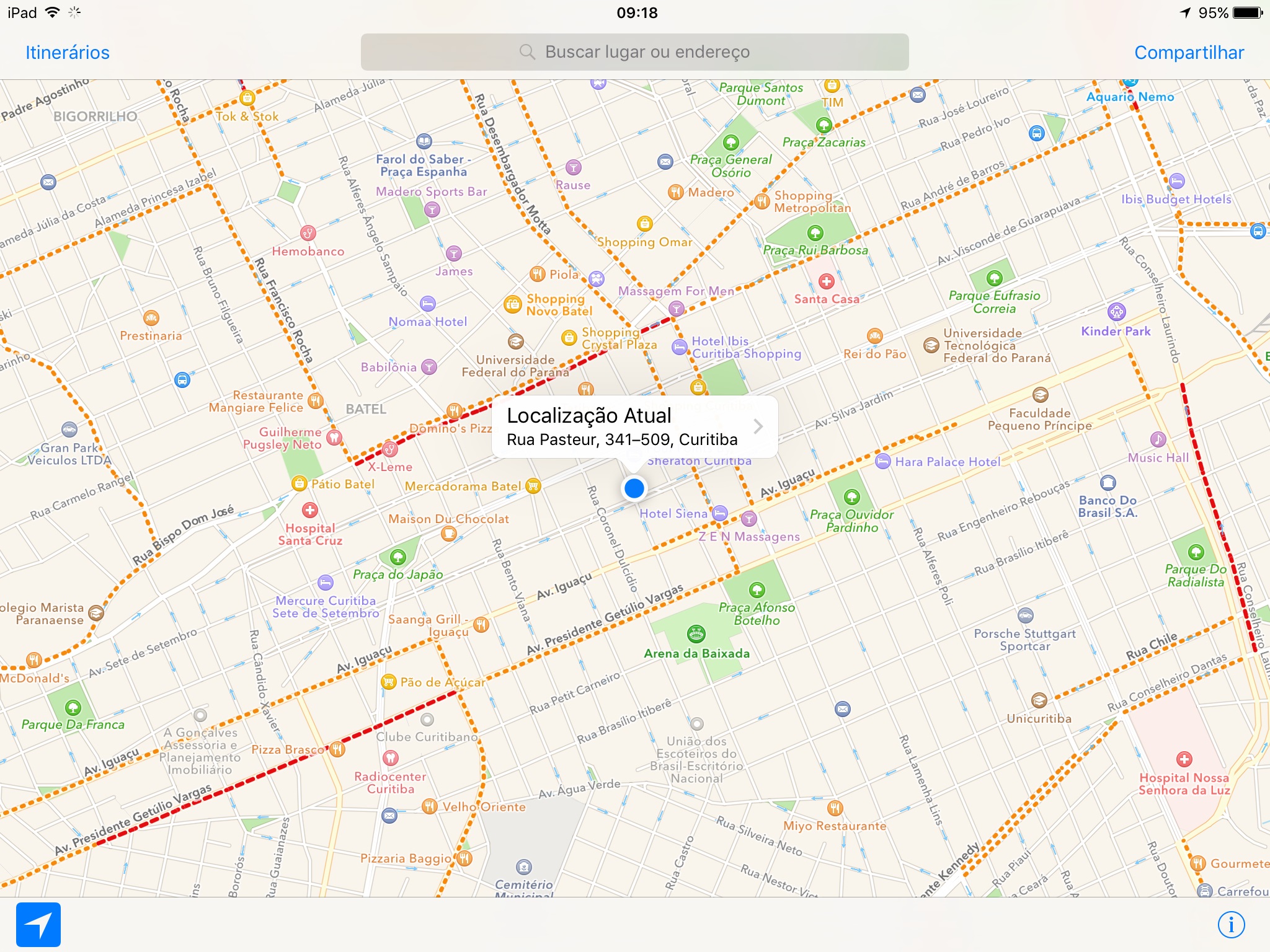Viewport: 1270px width, 952px height.
Task: Select the Maison Du Chocolat café pin
Action: (449, 534)
